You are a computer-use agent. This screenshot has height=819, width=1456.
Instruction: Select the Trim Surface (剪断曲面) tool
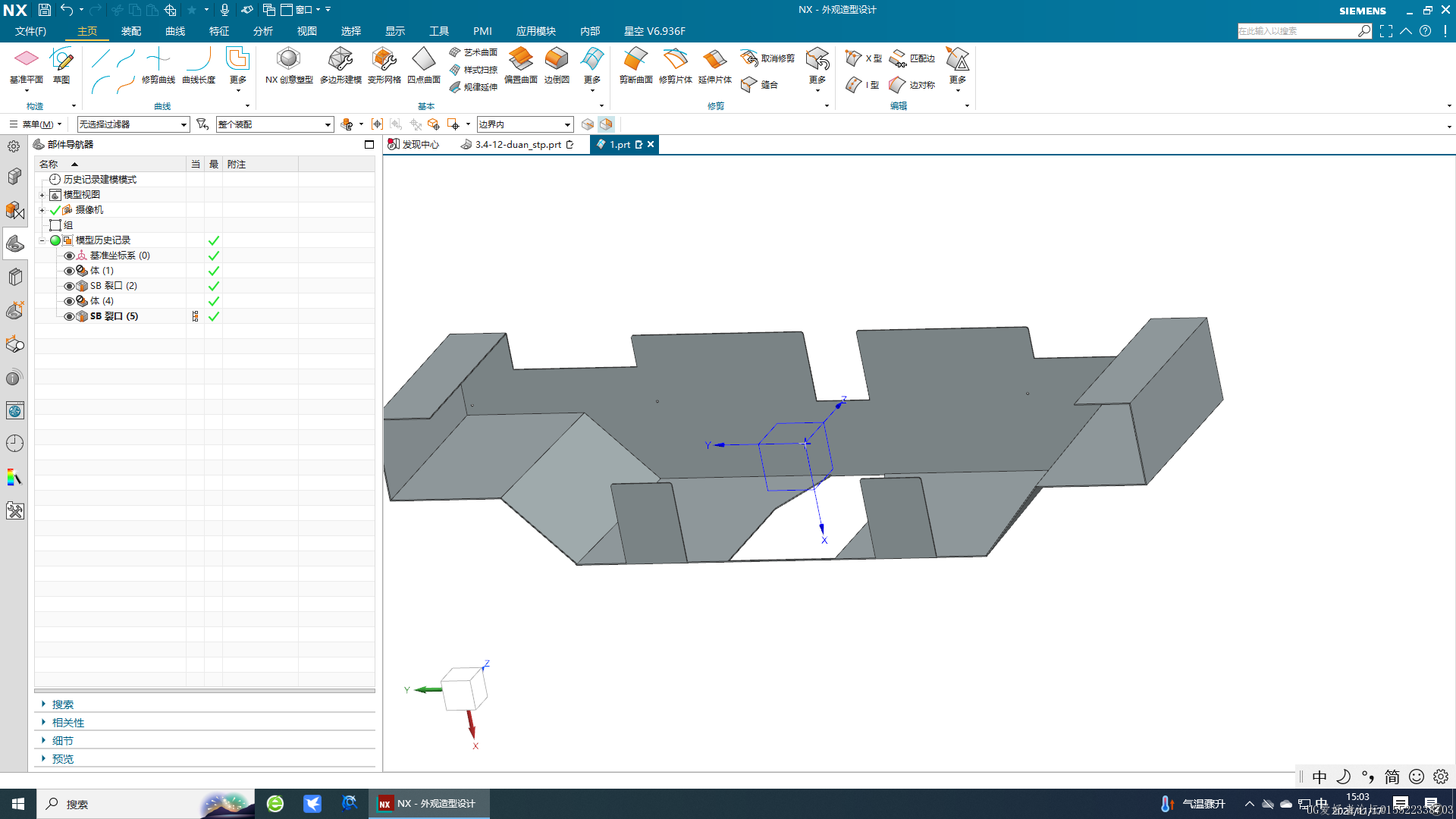[x=635, y=65]
